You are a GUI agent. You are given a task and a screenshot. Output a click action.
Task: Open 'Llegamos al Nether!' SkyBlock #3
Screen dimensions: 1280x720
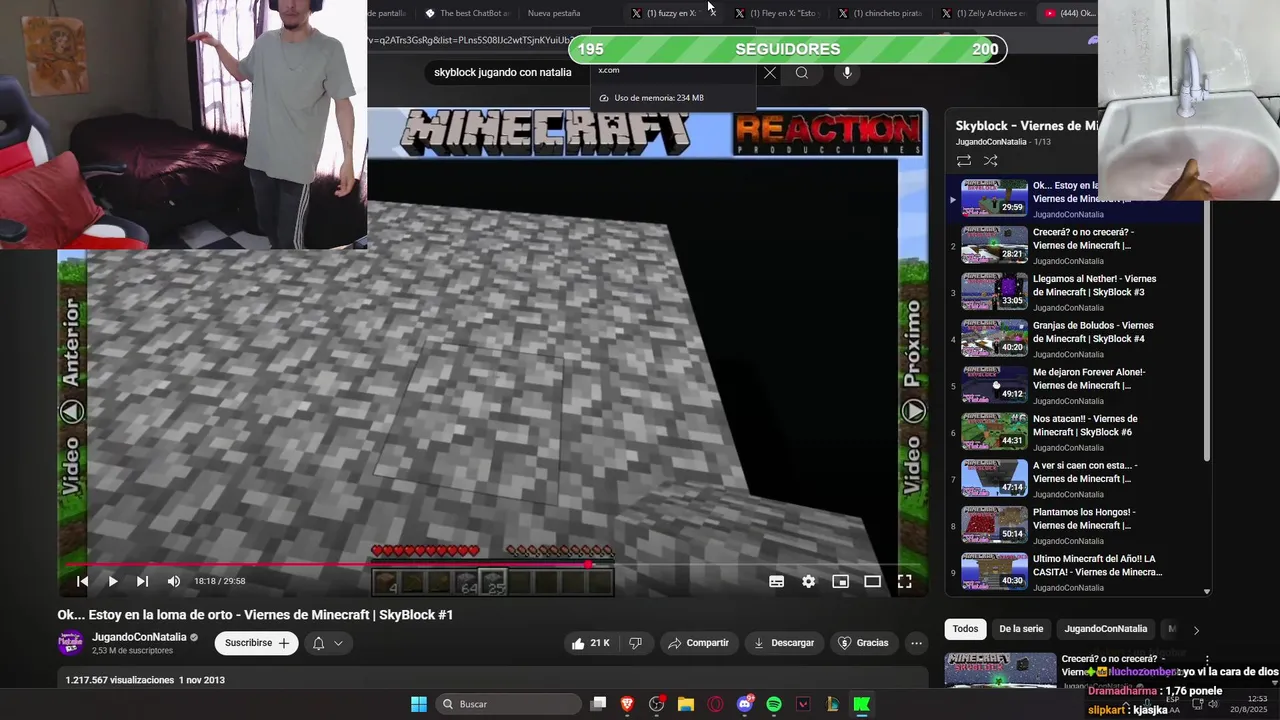[1075, 292]
